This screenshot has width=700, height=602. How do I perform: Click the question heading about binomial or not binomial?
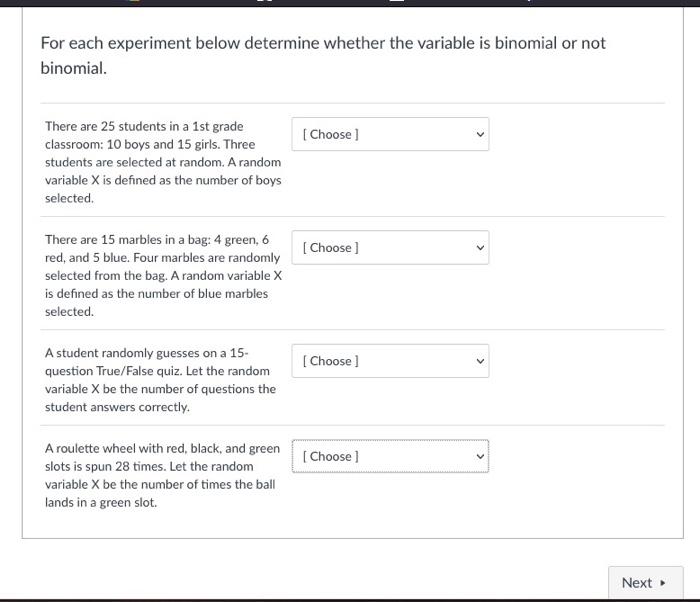coord(323,55)
